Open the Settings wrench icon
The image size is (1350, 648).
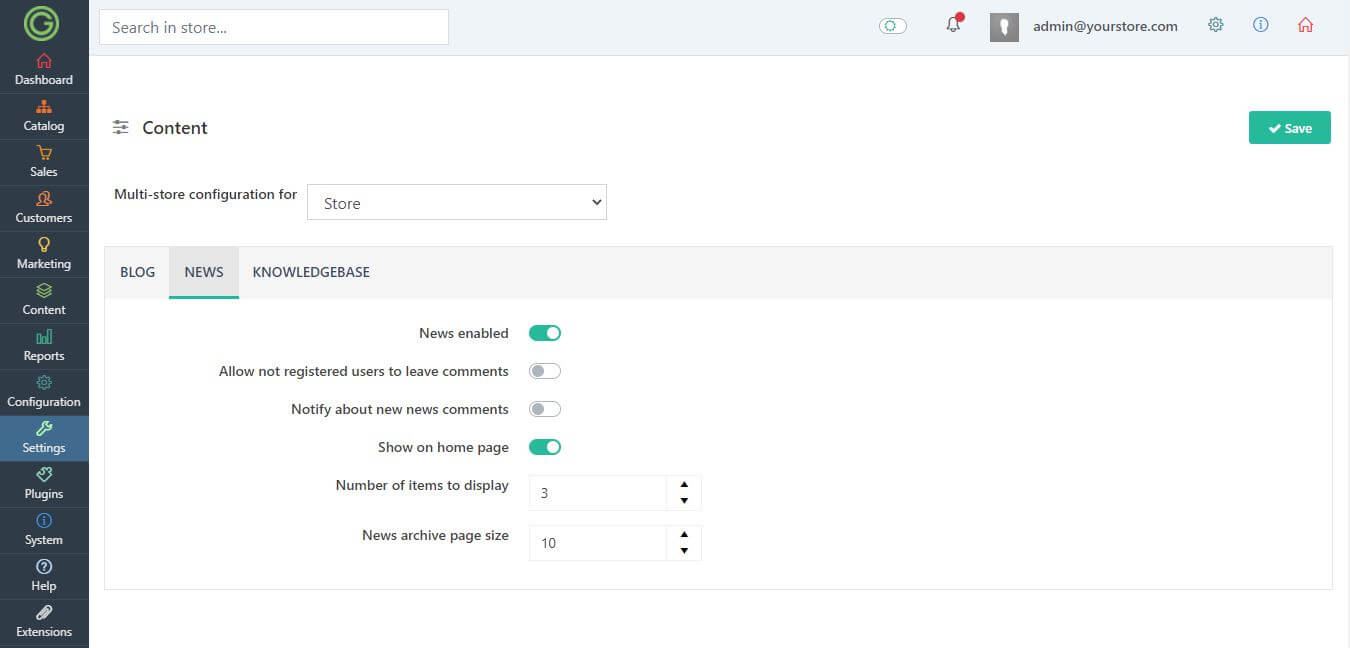click(44, 429)
